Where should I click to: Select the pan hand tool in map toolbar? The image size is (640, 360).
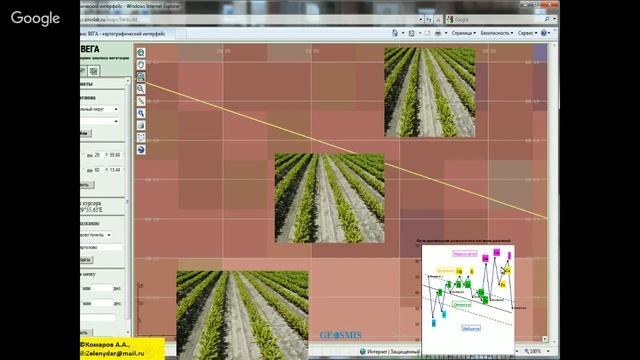[x=141, y=64]
